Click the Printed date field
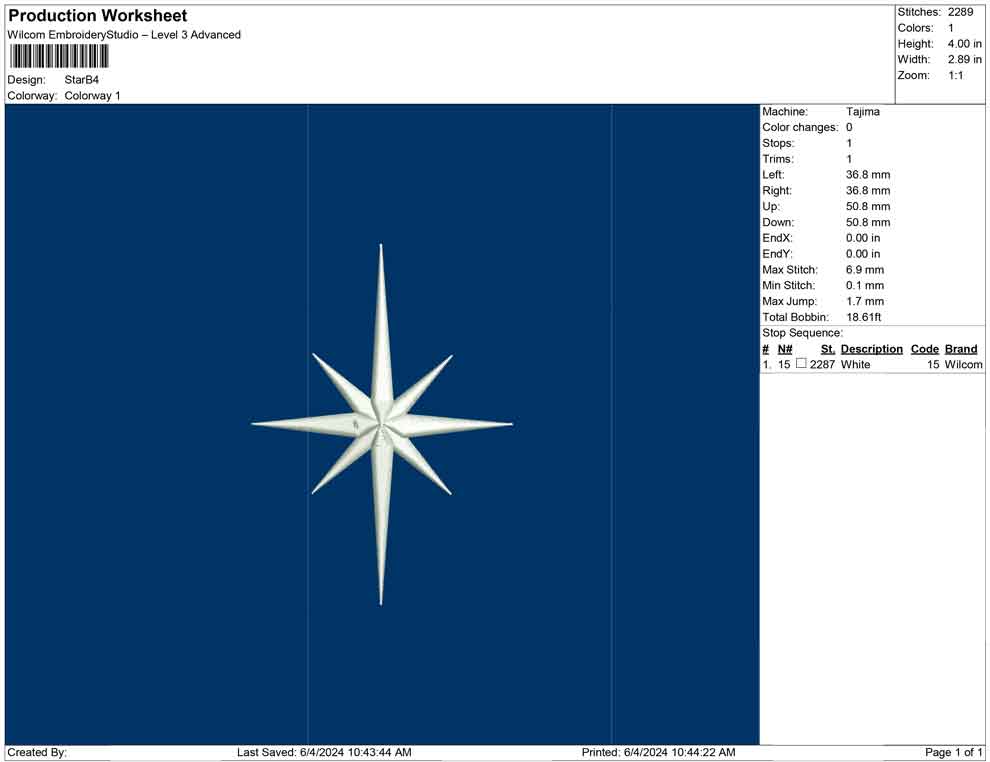This screenshot has height=762, width=990. pos(659,751)
